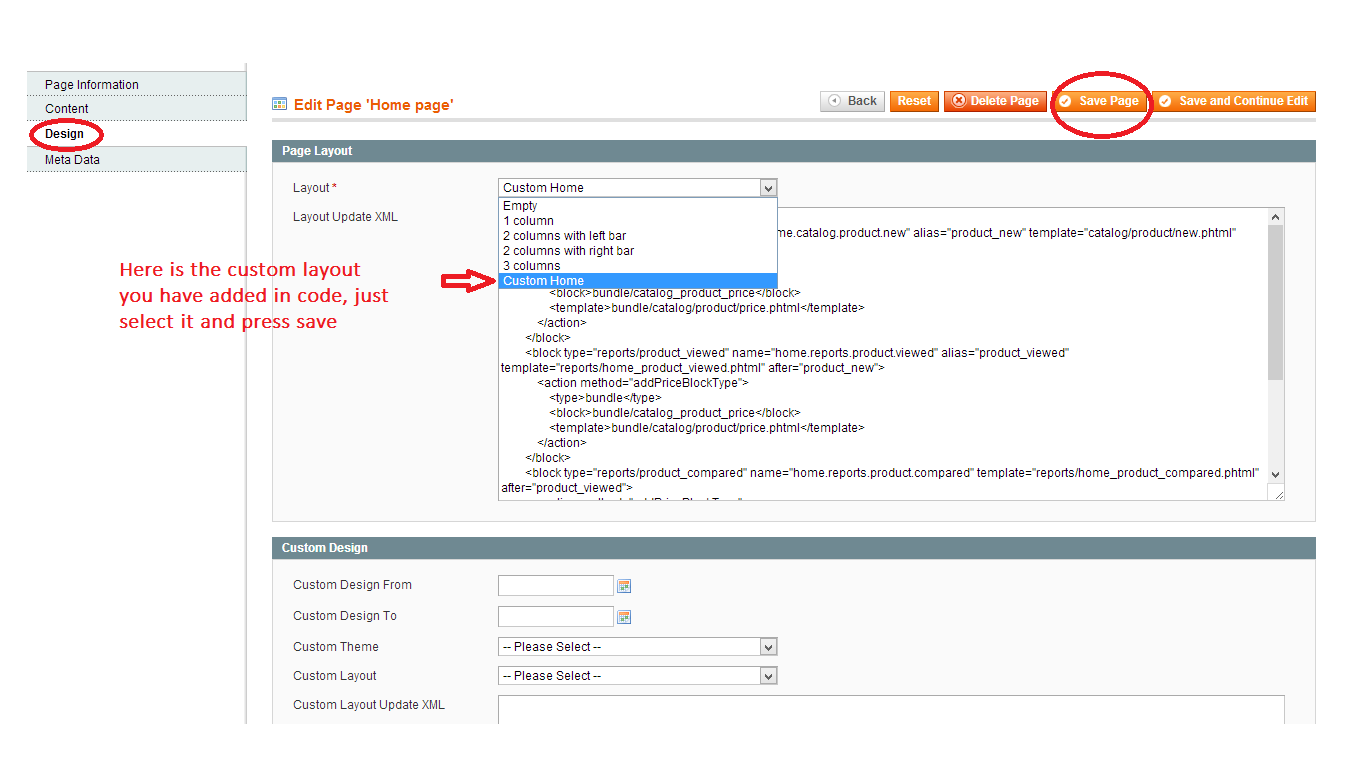Image resolution: width=1360 pixels, height=768 pixels.
Task: Open the Content tab
Action: click(67, 109)
